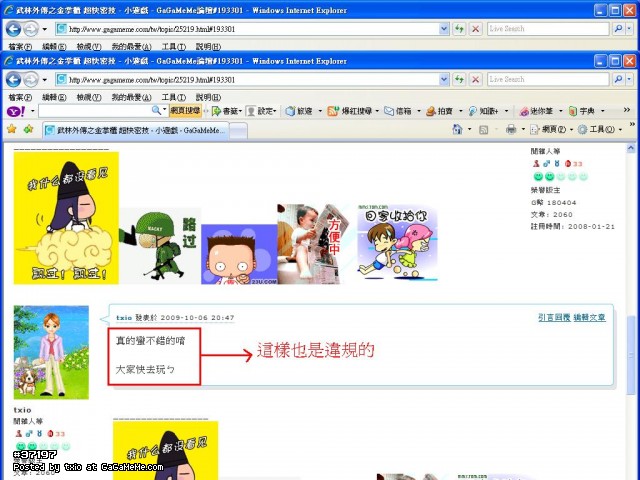Click the Stop loading icon

click(x=475, y=79)
